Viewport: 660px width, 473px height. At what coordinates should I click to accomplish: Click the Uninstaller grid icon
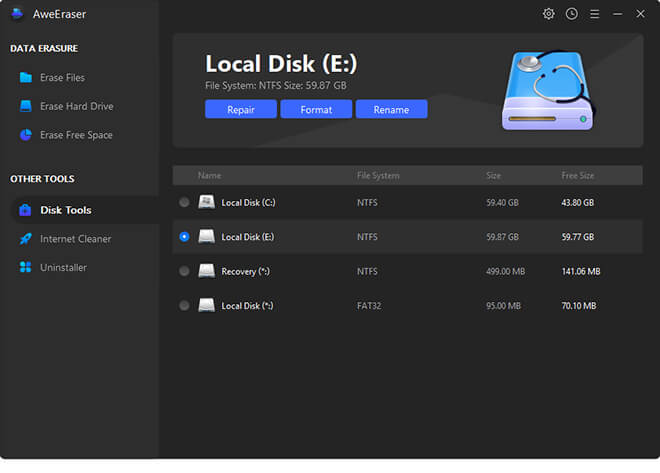(x=26, y=267)
